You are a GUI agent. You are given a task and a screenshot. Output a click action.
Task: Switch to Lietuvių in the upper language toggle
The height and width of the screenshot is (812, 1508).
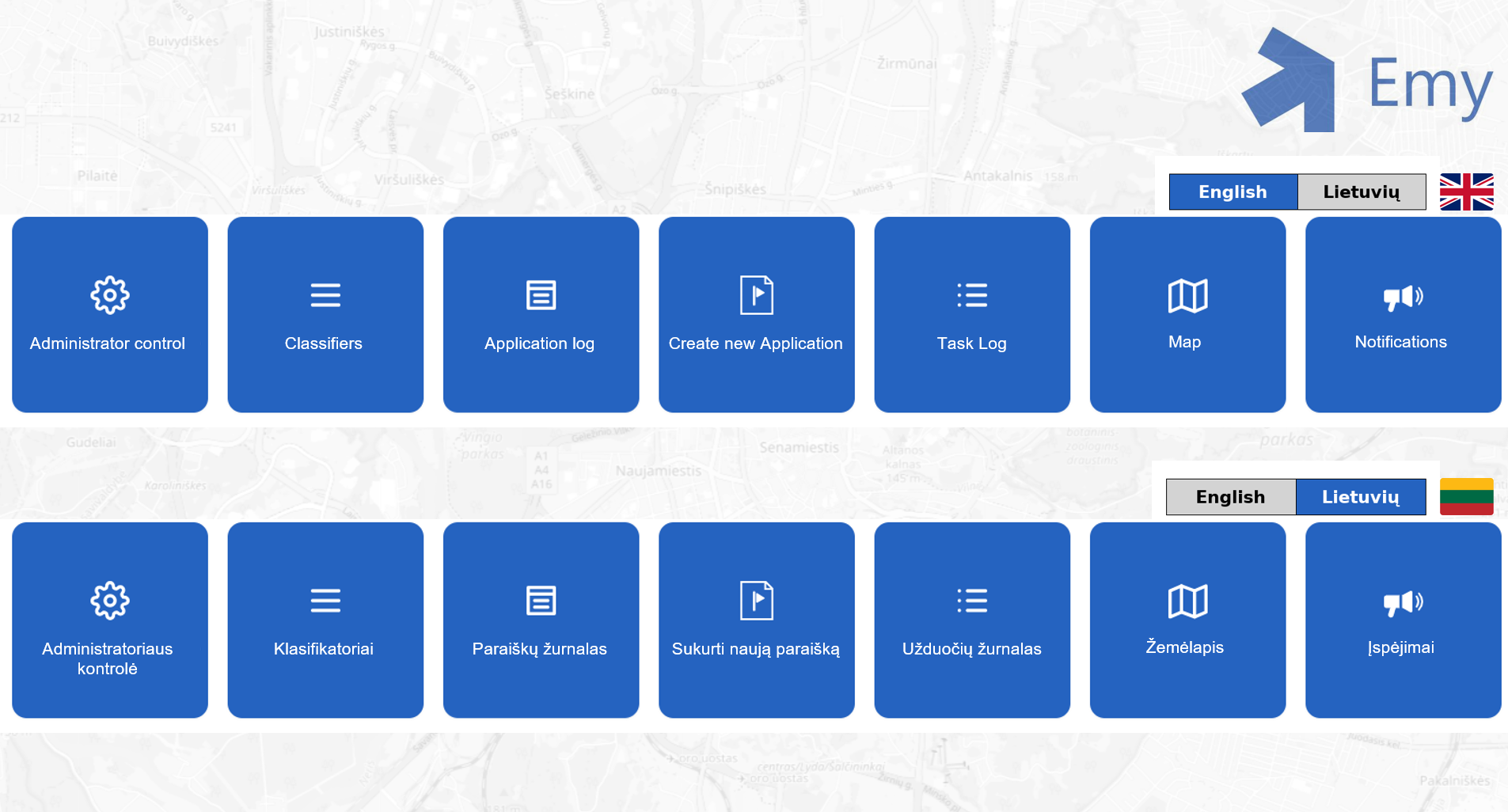pyautogui.click(x=1361, y=192)
